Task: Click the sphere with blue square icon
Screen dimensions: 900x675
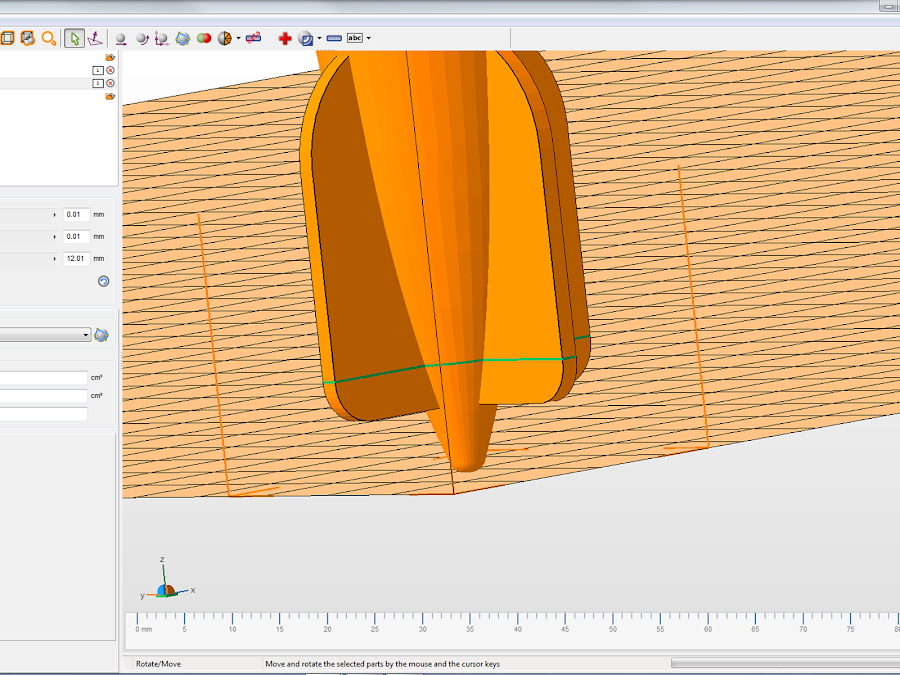Action: point(306,38)
